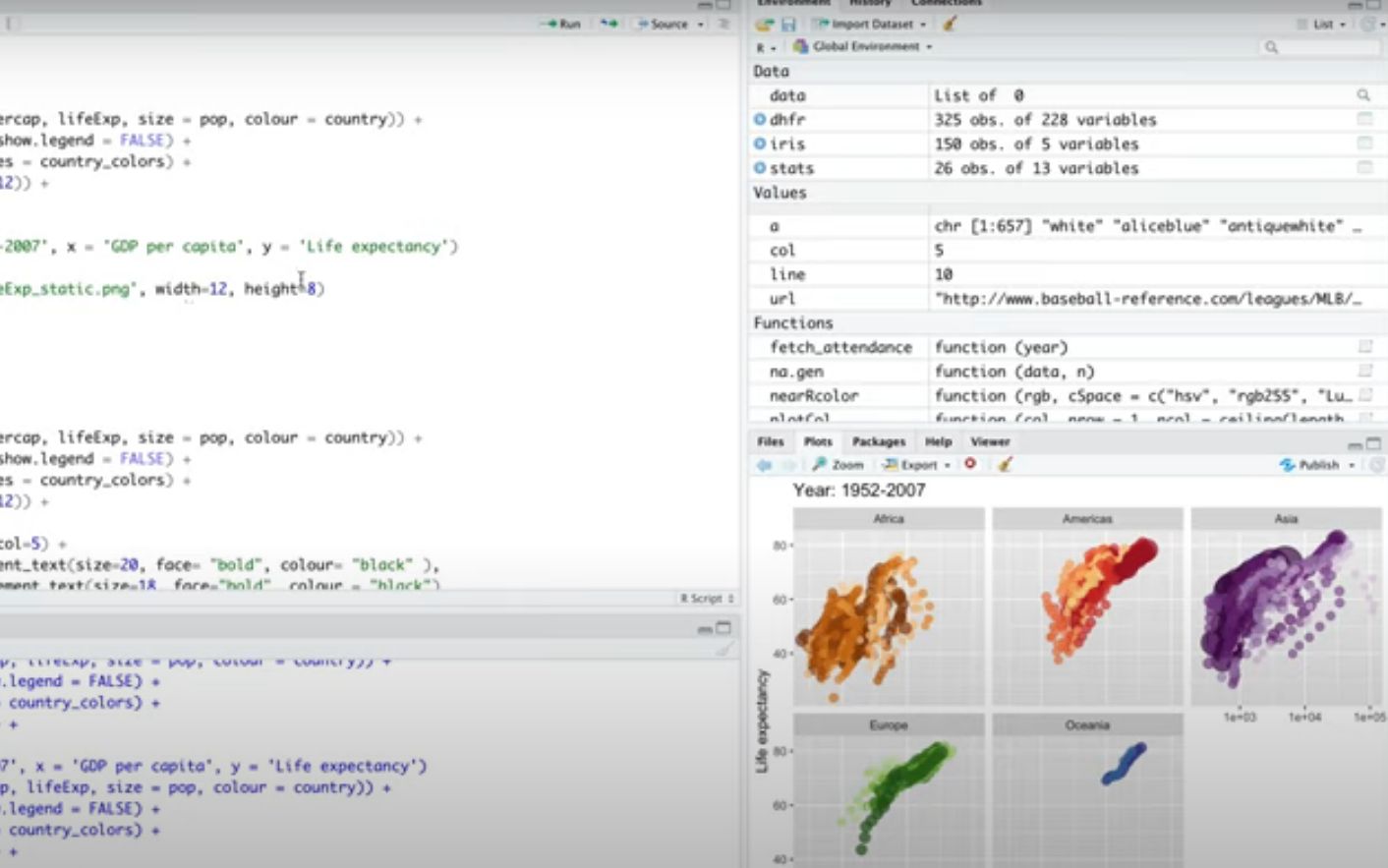Remove the current plot with the red icon
The height and width of the screenshot is (868, 1388).
pos(969,464)
